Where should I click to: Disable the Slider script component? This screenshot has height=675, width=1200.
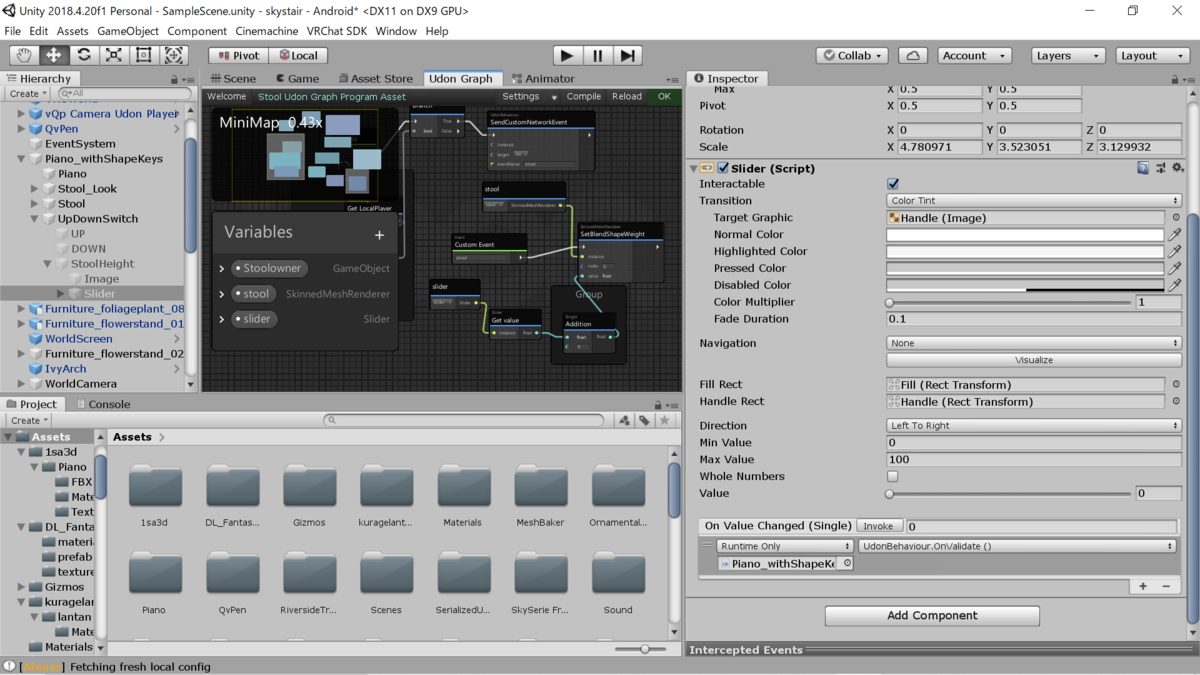pyautogui.click(x=723, y=168)
